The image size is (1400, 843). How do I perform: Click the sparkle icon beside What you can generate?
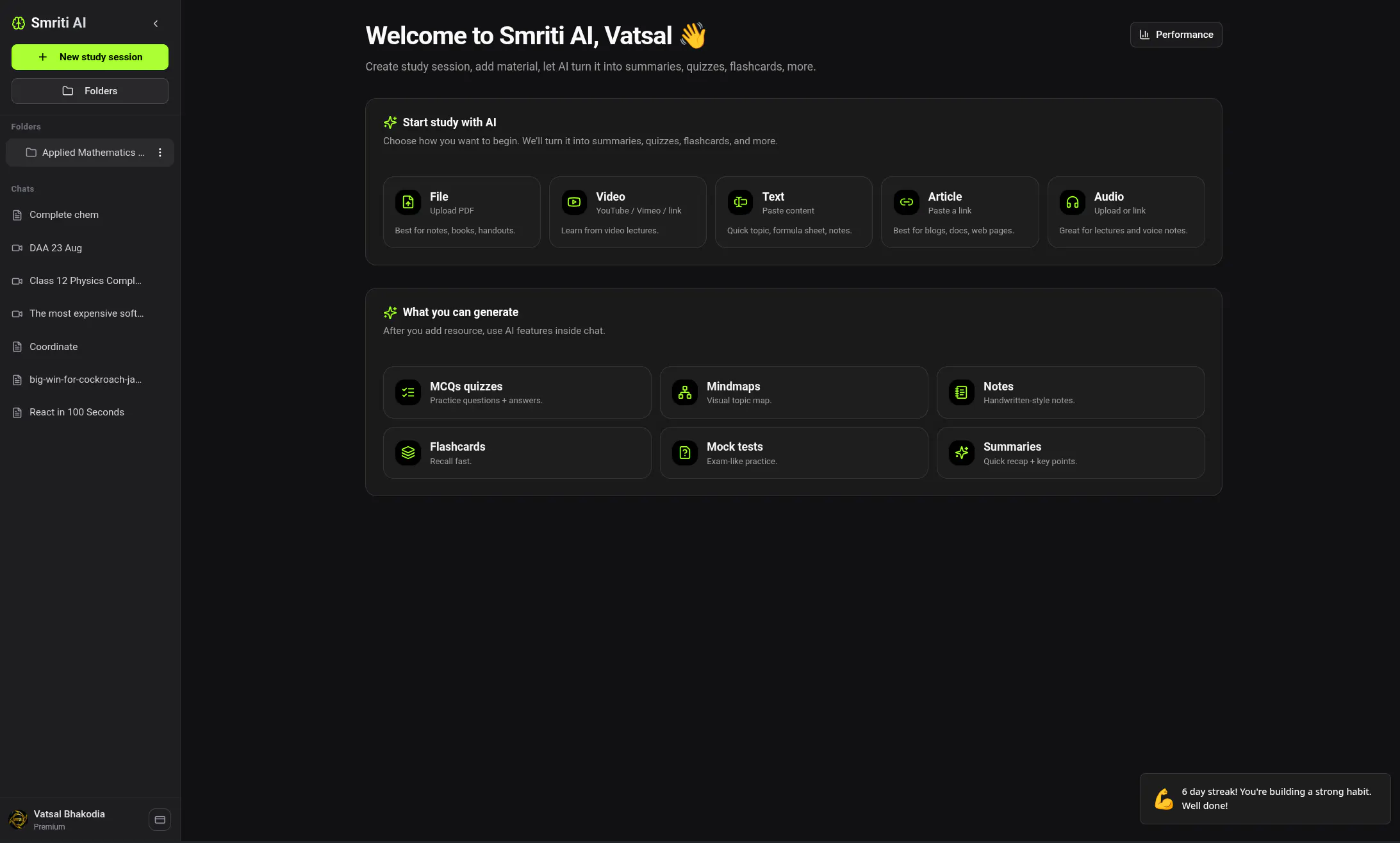coord(390,313)
